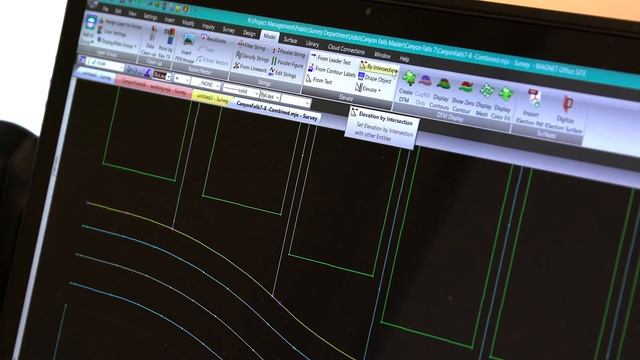The height and width of the screenshot is (360, 640).
Task: Open the Help menu
Action: pos(404,59)
